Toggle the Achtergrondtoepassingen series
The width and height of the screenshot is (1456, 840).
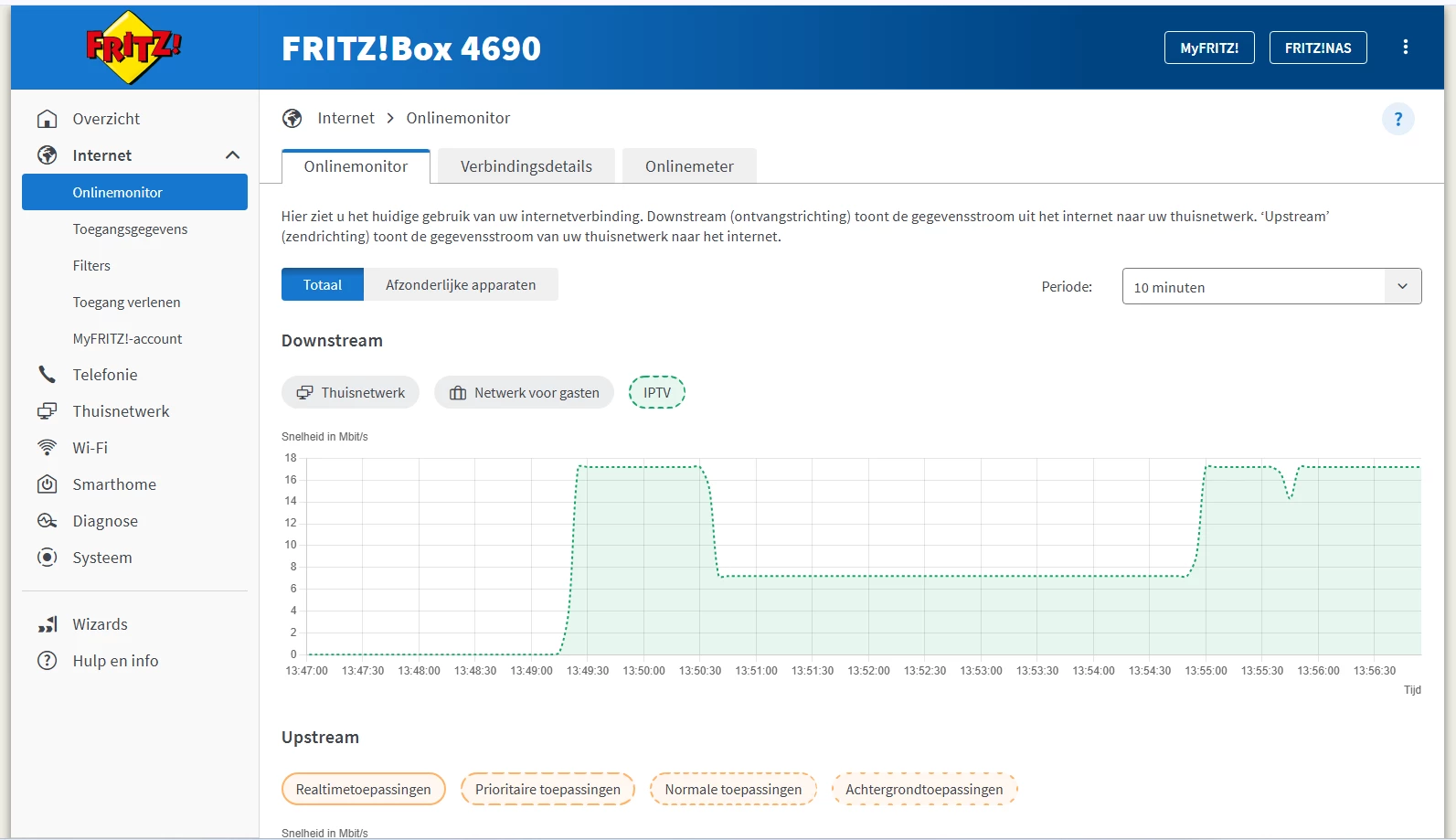[x=924, y=789]
